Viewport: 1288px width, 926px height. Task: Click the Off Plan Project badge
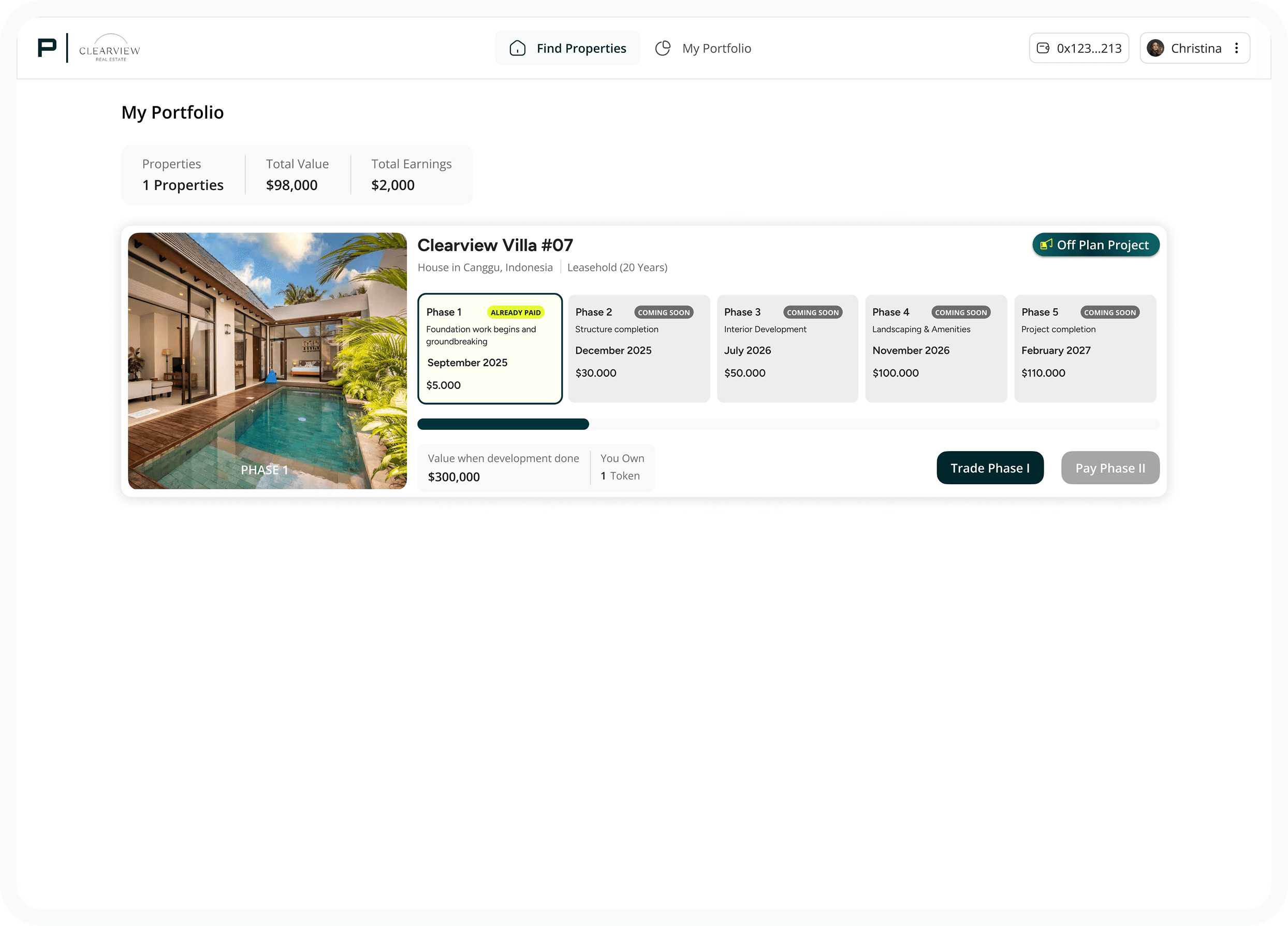pyautogui.click(x=1095, y=245)
